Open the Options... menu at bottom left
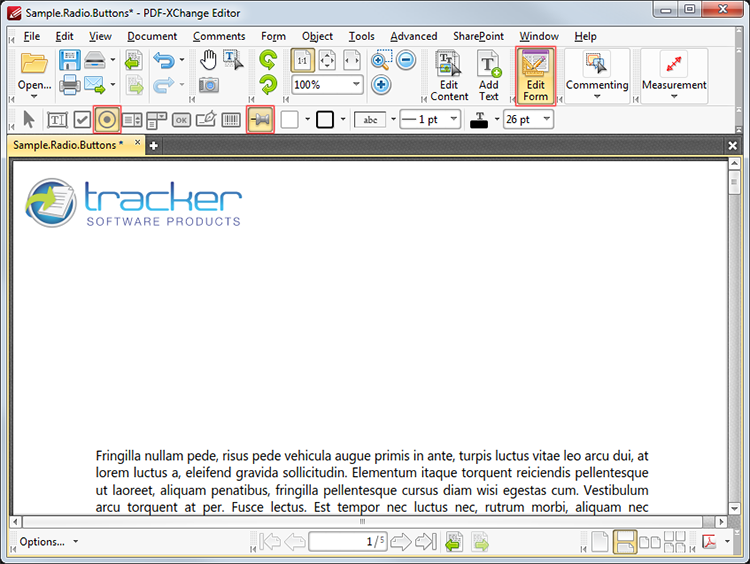Screen dimensions: 750x564 tap(48, 542)
